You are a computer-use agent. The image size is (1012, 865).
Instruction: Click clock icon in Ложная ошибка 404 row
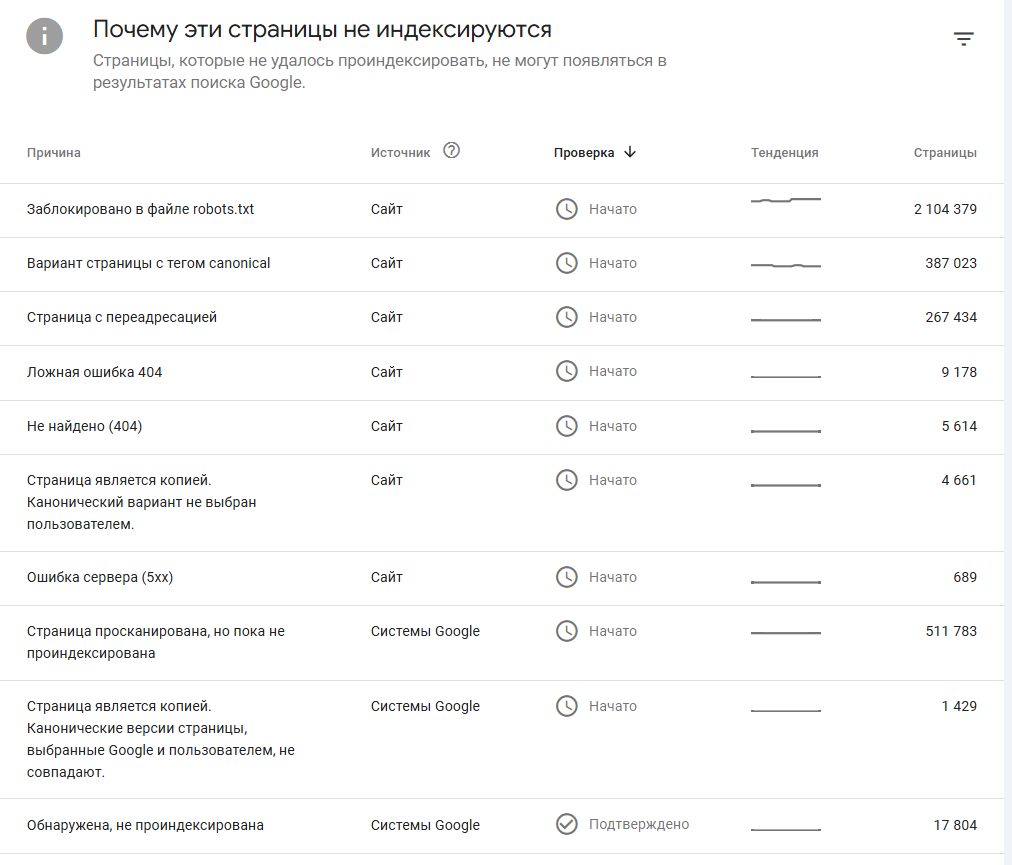click(567, 371)
